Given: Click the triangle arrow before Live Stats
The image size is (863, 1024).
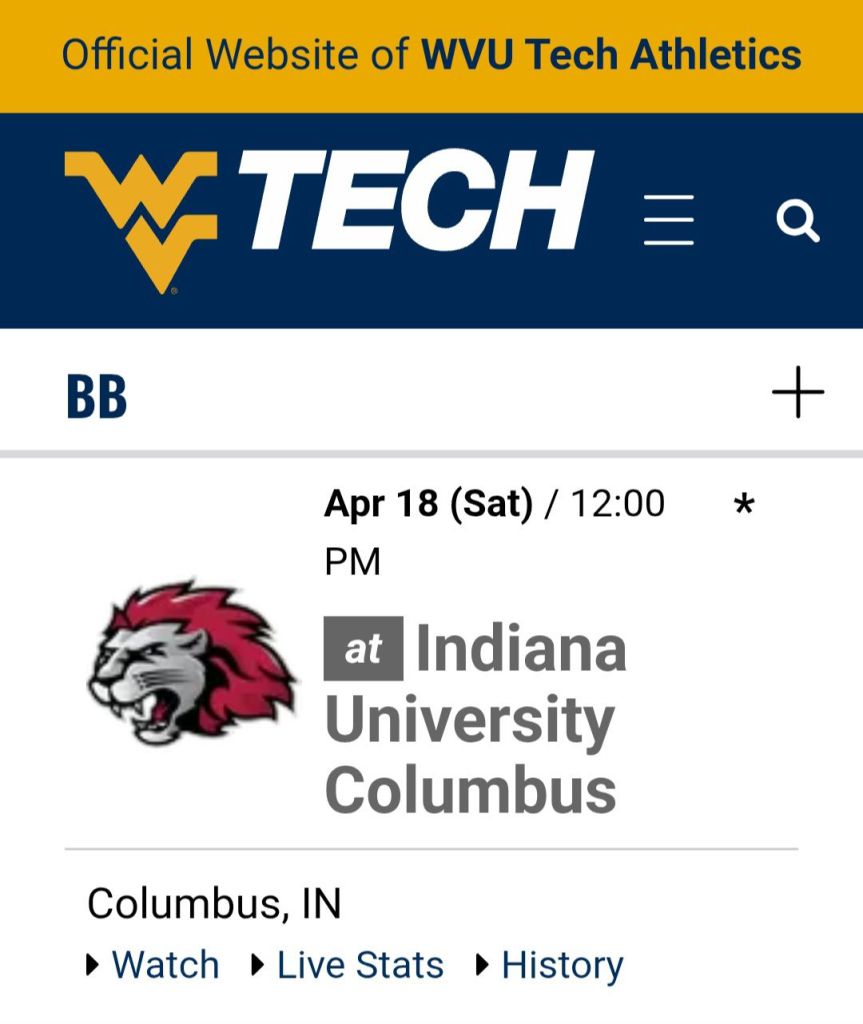Looking at the screenshot, I should coord(258,965).
